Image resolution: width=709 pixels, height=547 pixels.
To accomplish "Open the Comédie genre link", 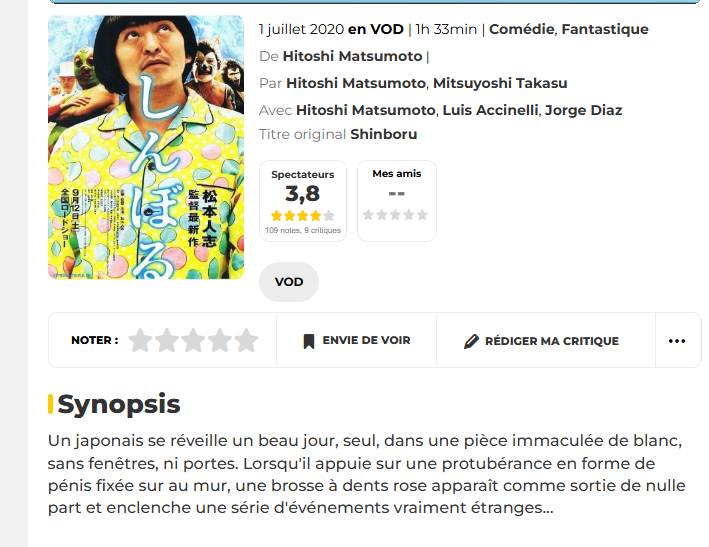I will click(521, 29).
